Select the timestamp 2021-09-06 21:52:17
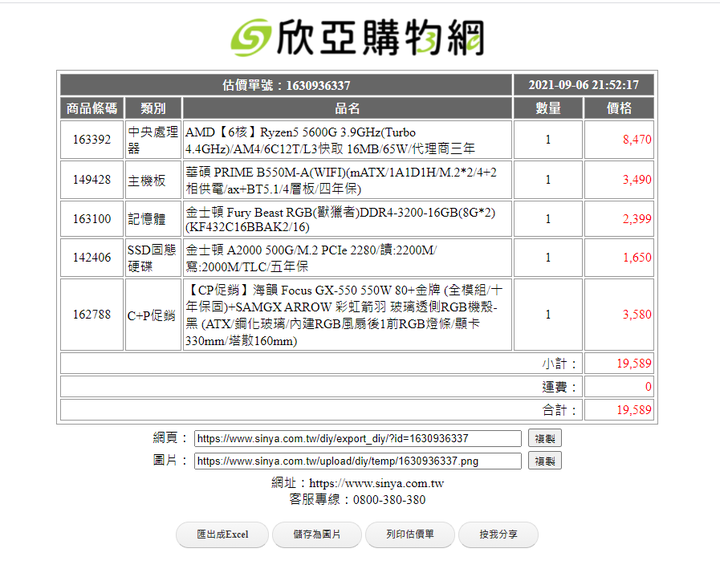The width and height of the screenshot is (720, 569). (x=583, y=85)
